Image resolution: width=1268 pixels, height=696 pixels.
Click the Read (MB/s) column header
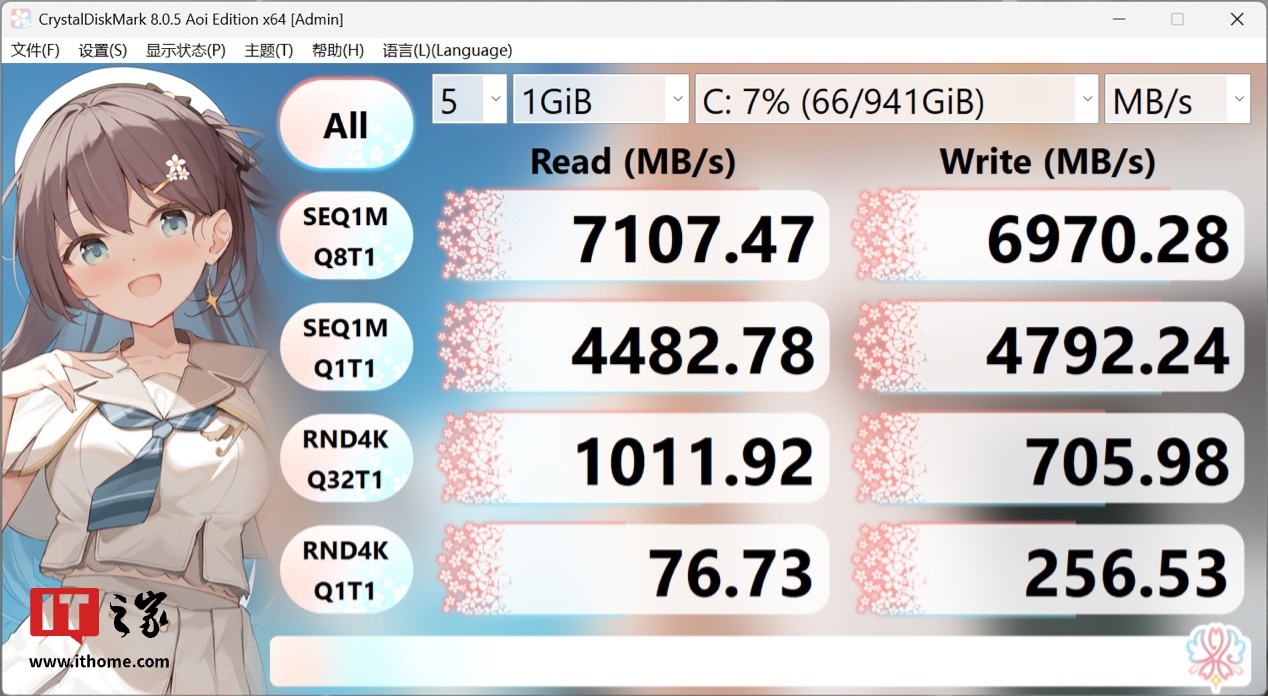633,161
